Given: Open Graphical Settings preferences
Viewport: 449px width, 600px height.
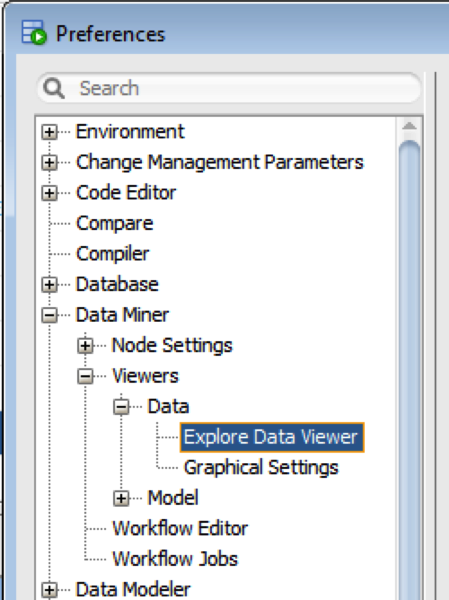Looking at the screenshot, I should [x=261, y=468].
